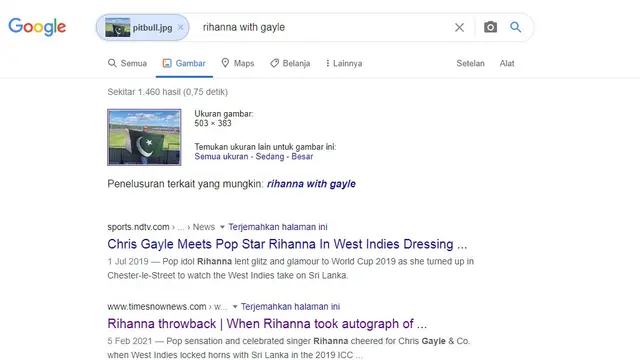
Task: Translate the sports.ndtv.com page
Action: [x=278, y=227]
